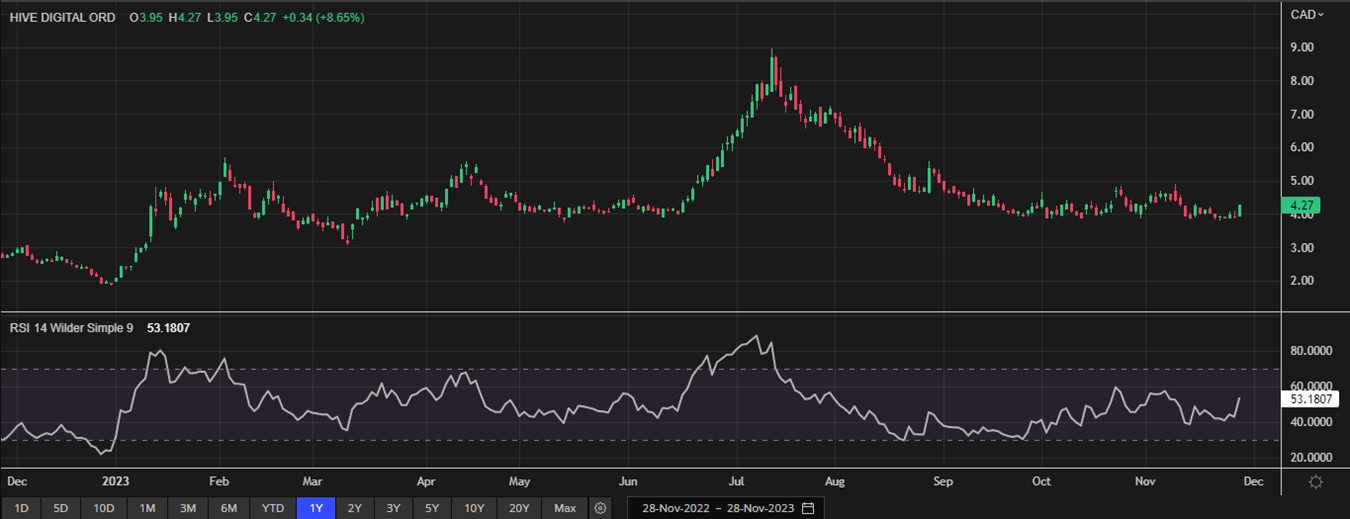Click the calendar icon in date range box
This screenshot has width=1350, height=519.
(807, 508)
